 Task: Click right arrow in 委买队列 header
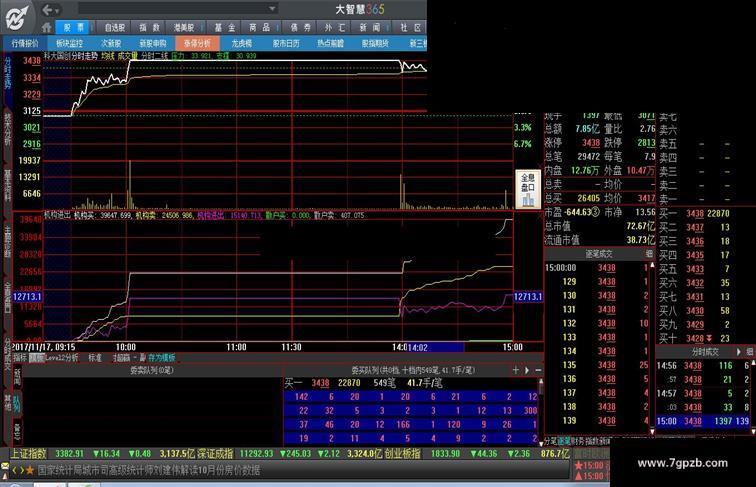point(527,370)
